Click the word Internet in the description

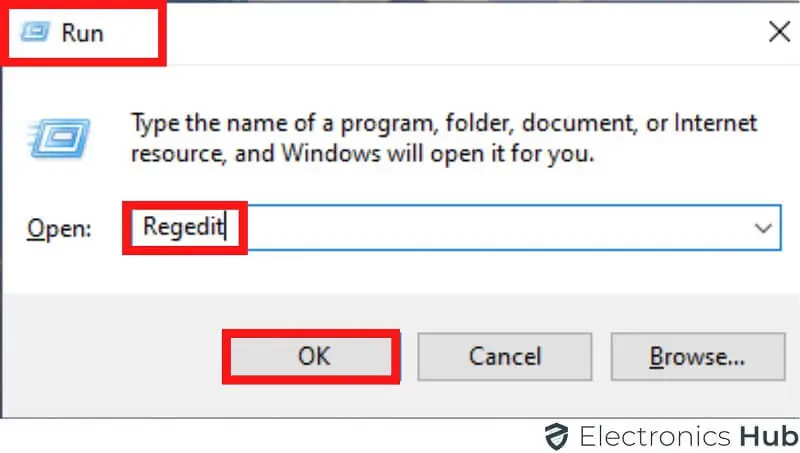click(715, 124)
